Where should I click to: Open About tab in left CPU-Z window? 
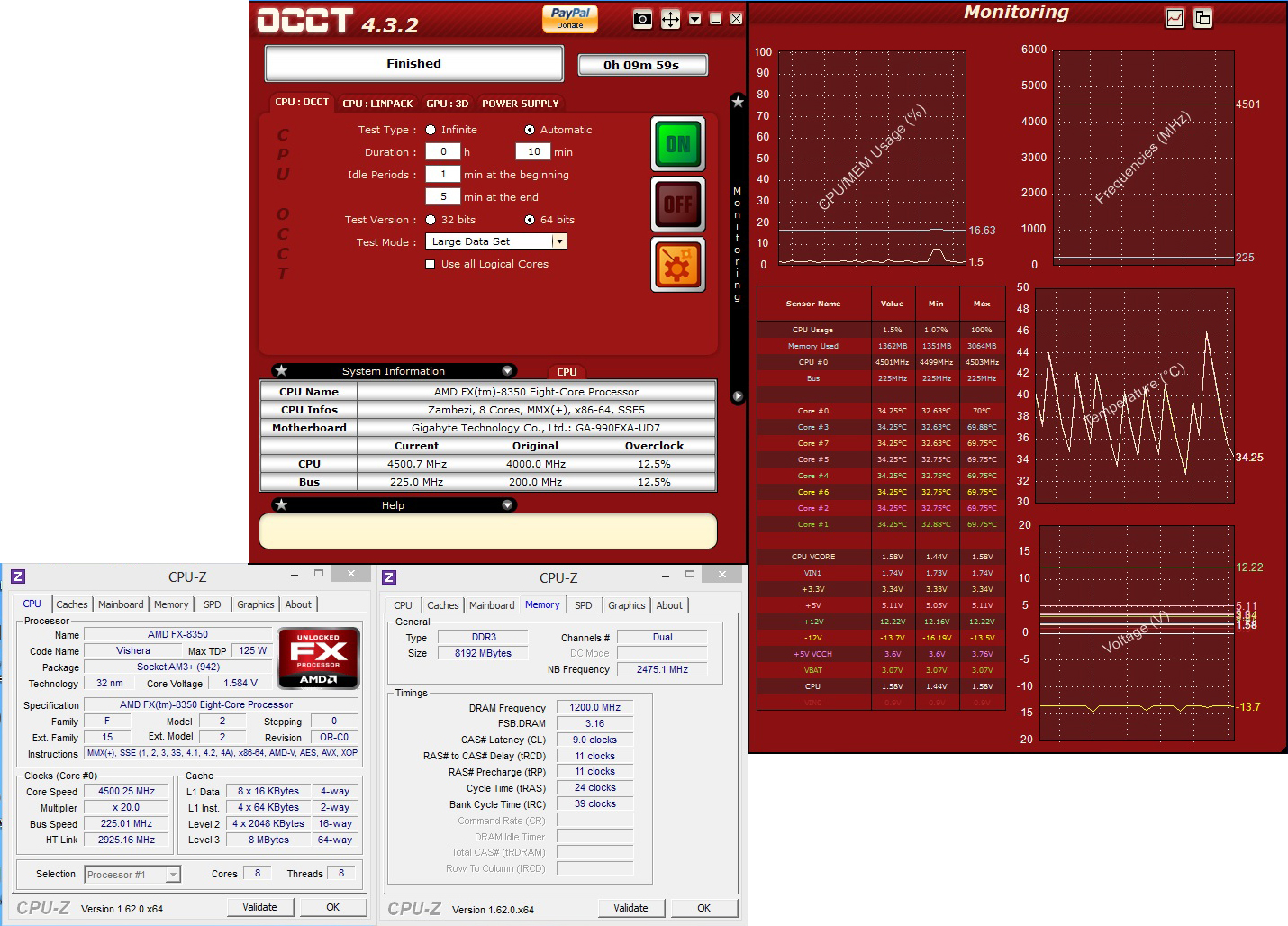coord(298,604)
